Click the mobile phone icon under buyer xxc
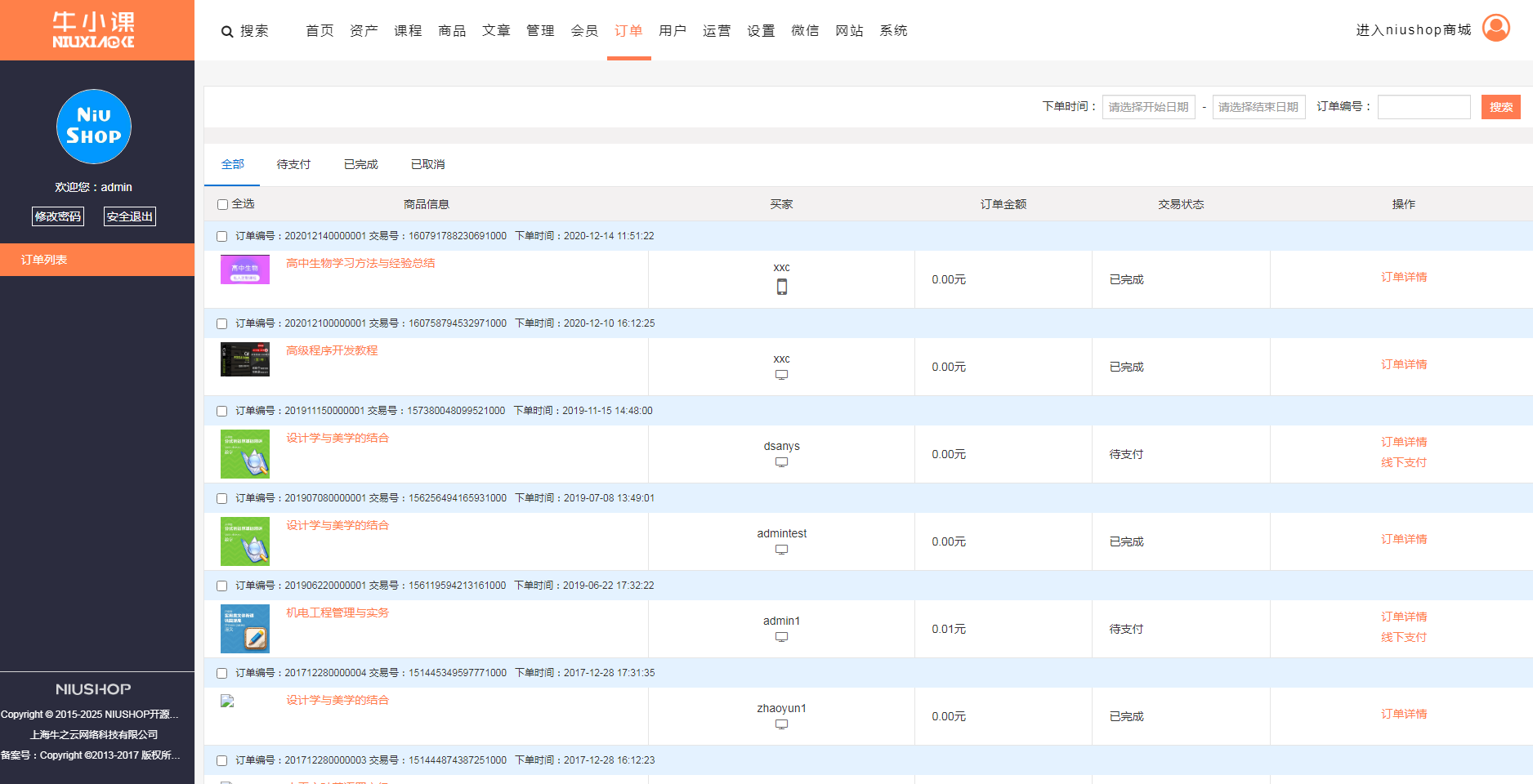 coord(781,287)
